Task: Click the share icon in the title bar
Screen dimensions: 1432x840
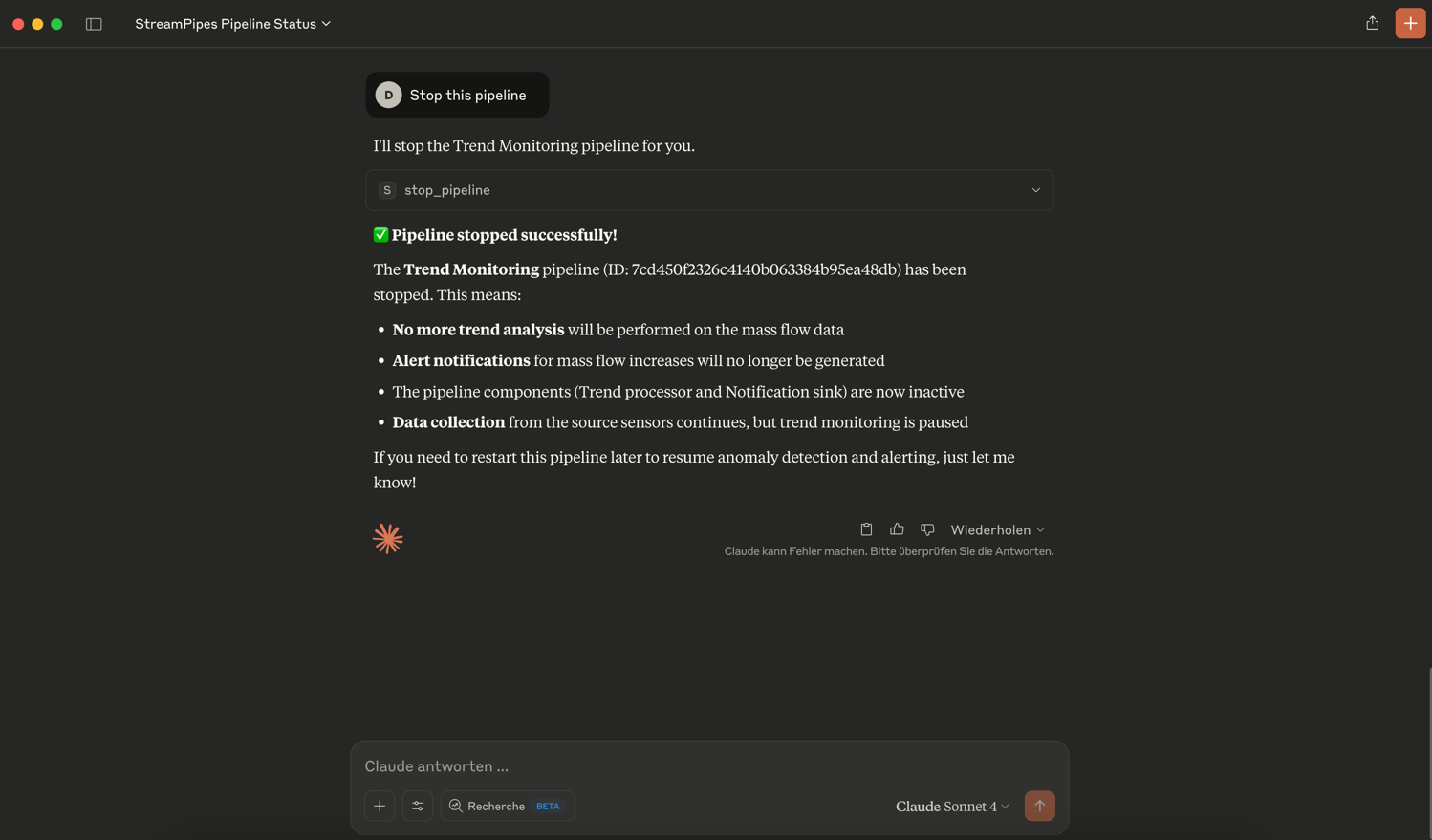Action: (1372, 23)
